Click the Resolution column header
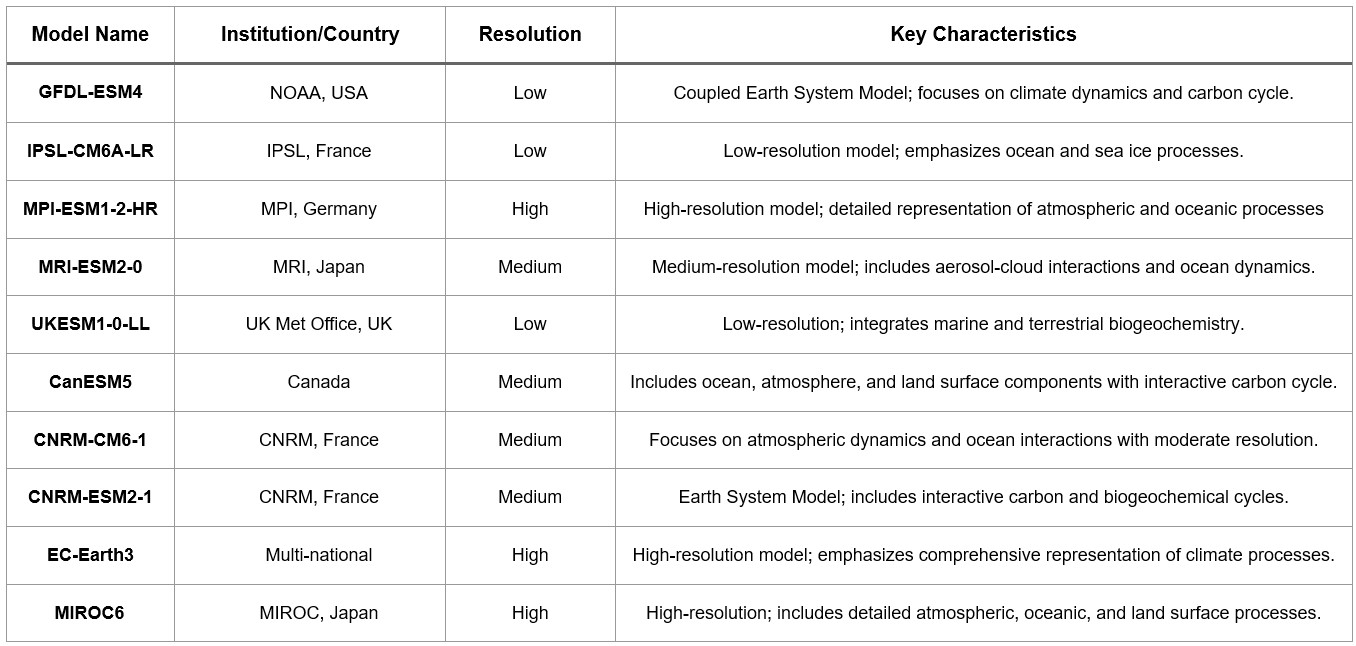This screenshot has width=1356, height=646. coord(530,34)
